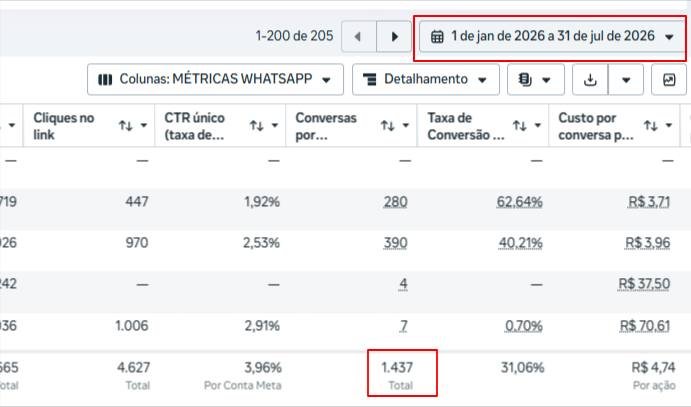This screenshot has height=407, width=691.
Task: Sort by Taxa de Conversão column
Action: (520, 126)
